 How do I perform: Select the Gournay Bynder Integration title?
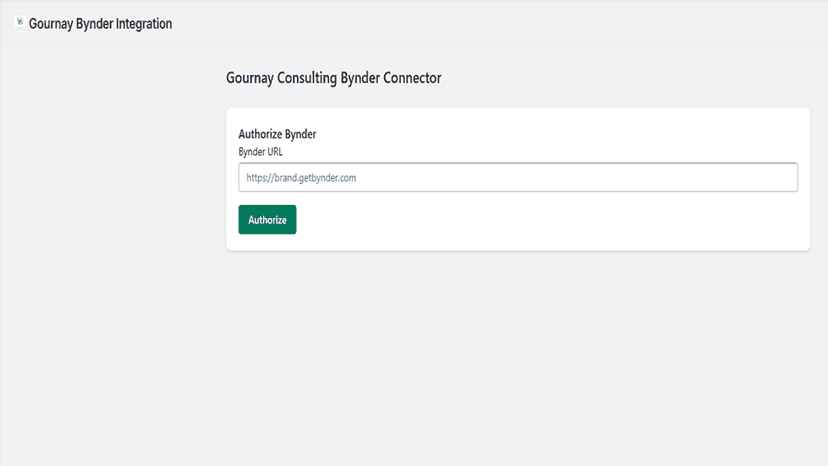(100, 24)
